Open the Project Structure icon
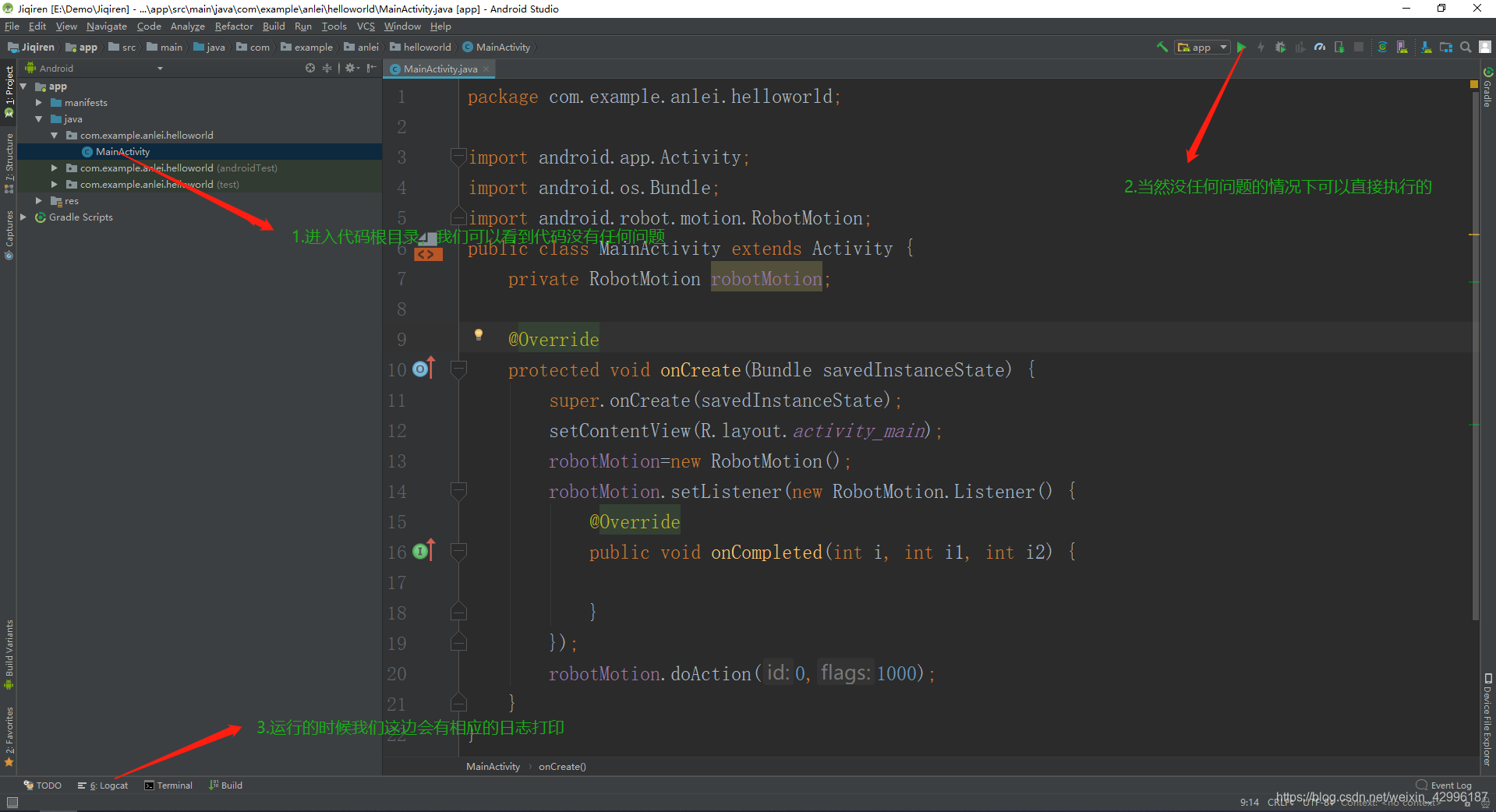The height and width of the screenshot is (812, 1496). pyautogui.click(x=1446, y=48)
